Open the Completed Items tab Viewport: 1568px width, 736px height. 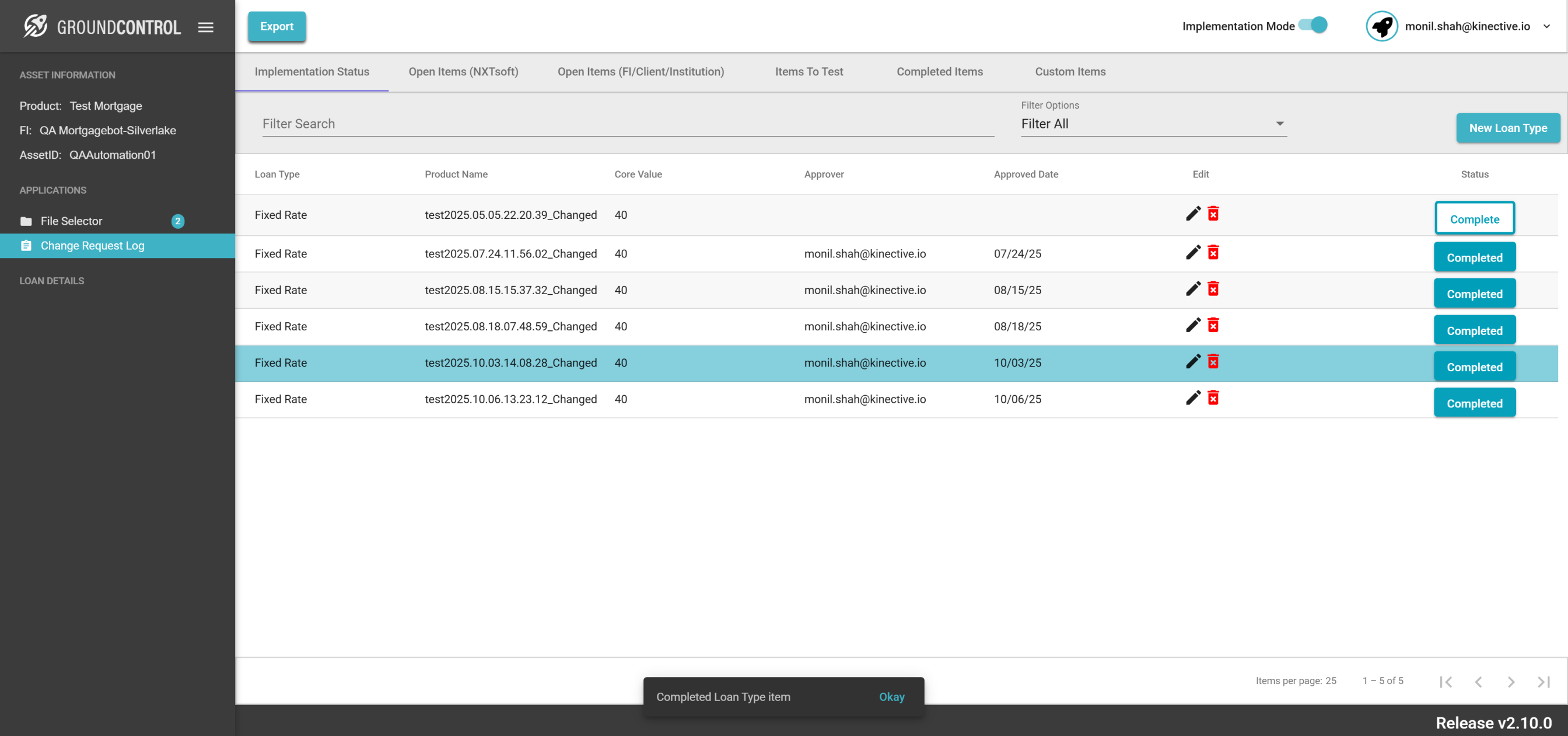click(939, 72)
